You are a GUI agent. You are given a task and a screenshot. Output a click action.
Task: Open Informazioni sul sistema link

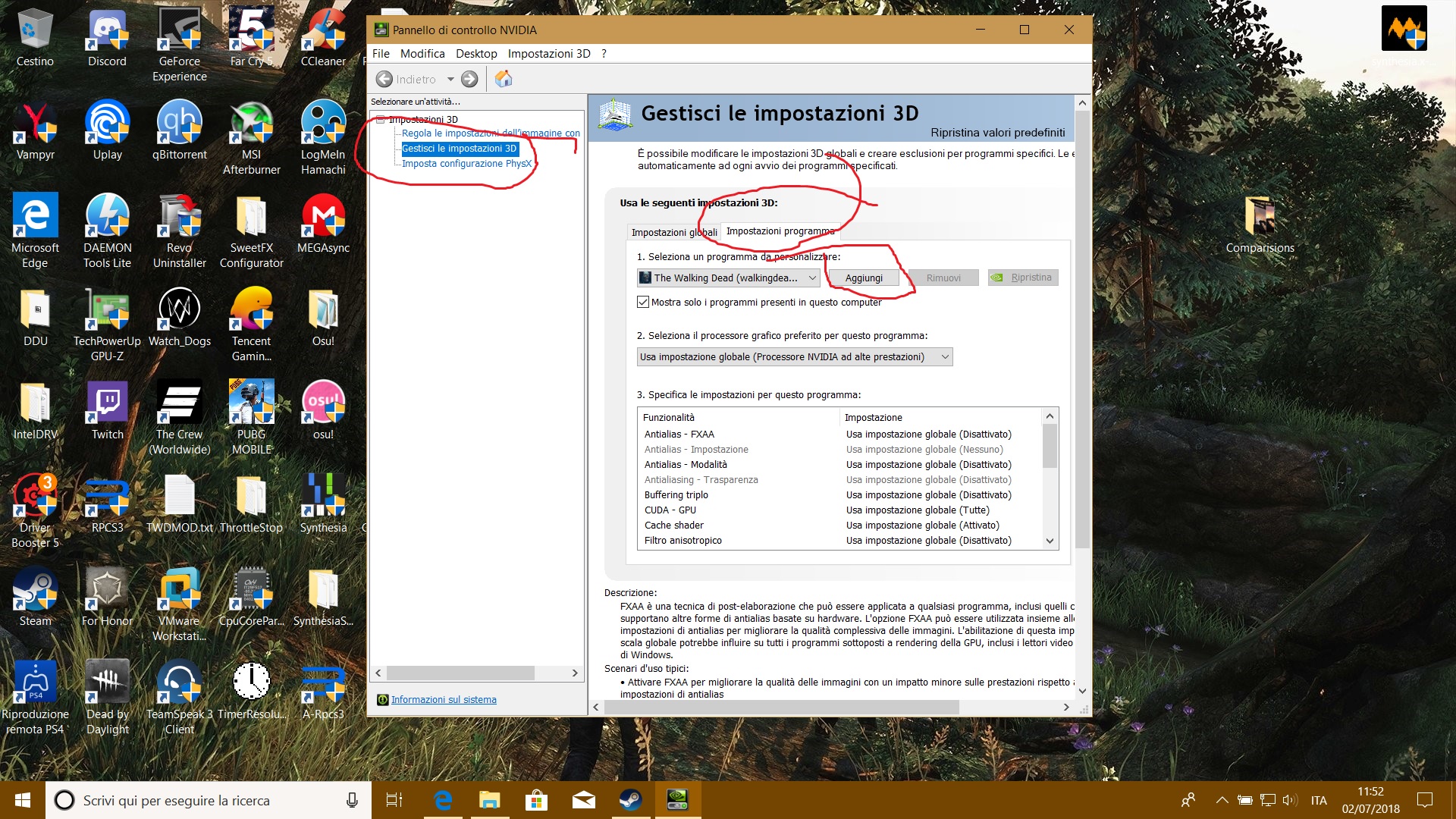pyautogui.click(x=444, y=699)
